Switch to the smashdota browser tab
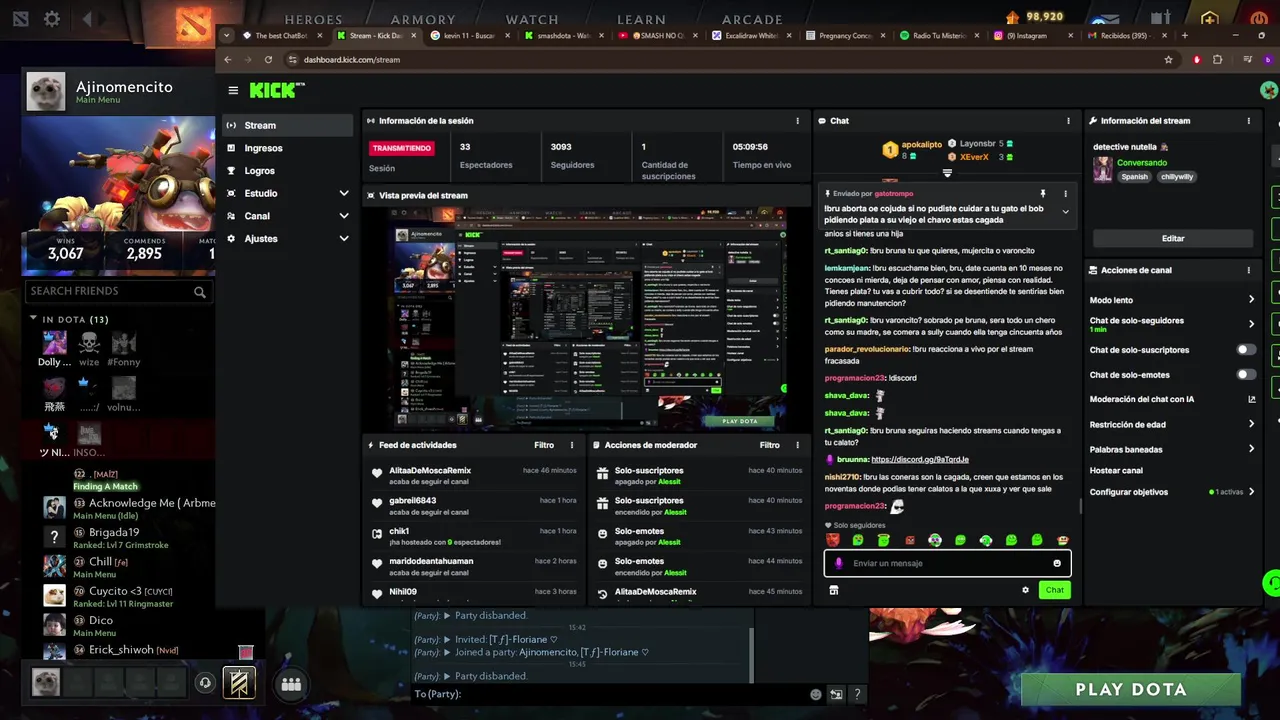The height and width of the screenshot is (720, 1280). (x=563, y=36)
